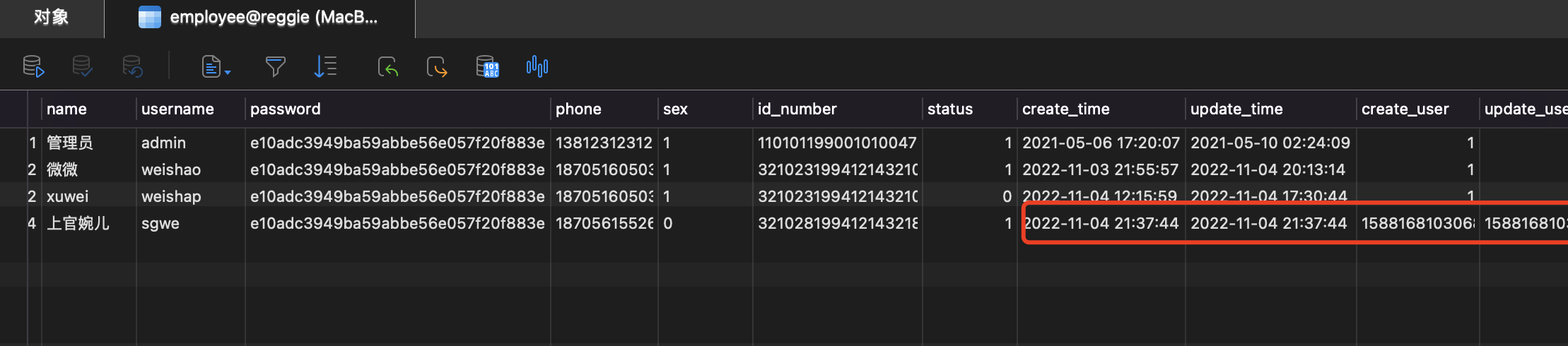This screenshot has width=1568, height=346.
Task: Click the Begin Transaction database icon
Action: click(33, 66)
